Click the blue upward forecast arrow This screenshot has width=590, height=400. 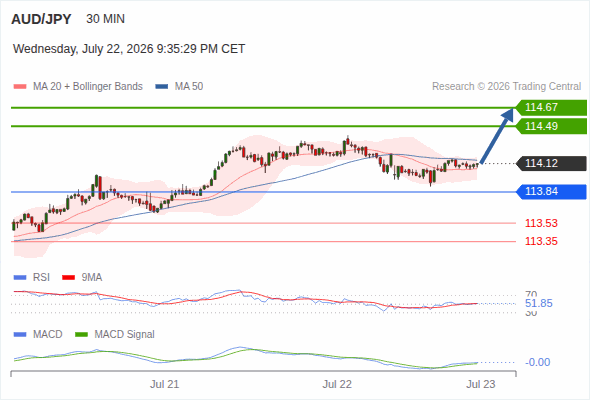(497, 135)
